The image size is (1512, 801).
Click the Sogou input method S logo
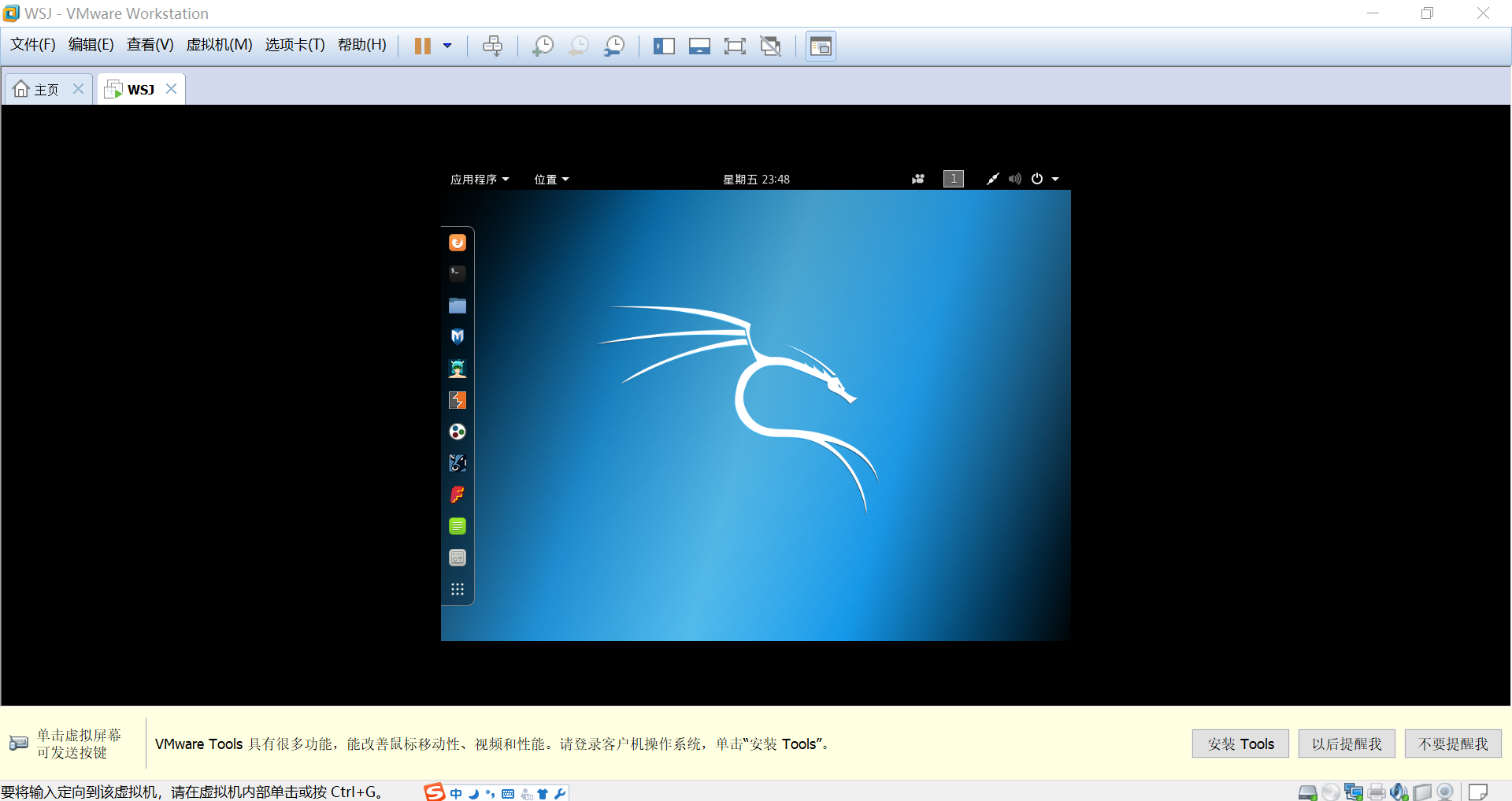click(x=435, y=792)
